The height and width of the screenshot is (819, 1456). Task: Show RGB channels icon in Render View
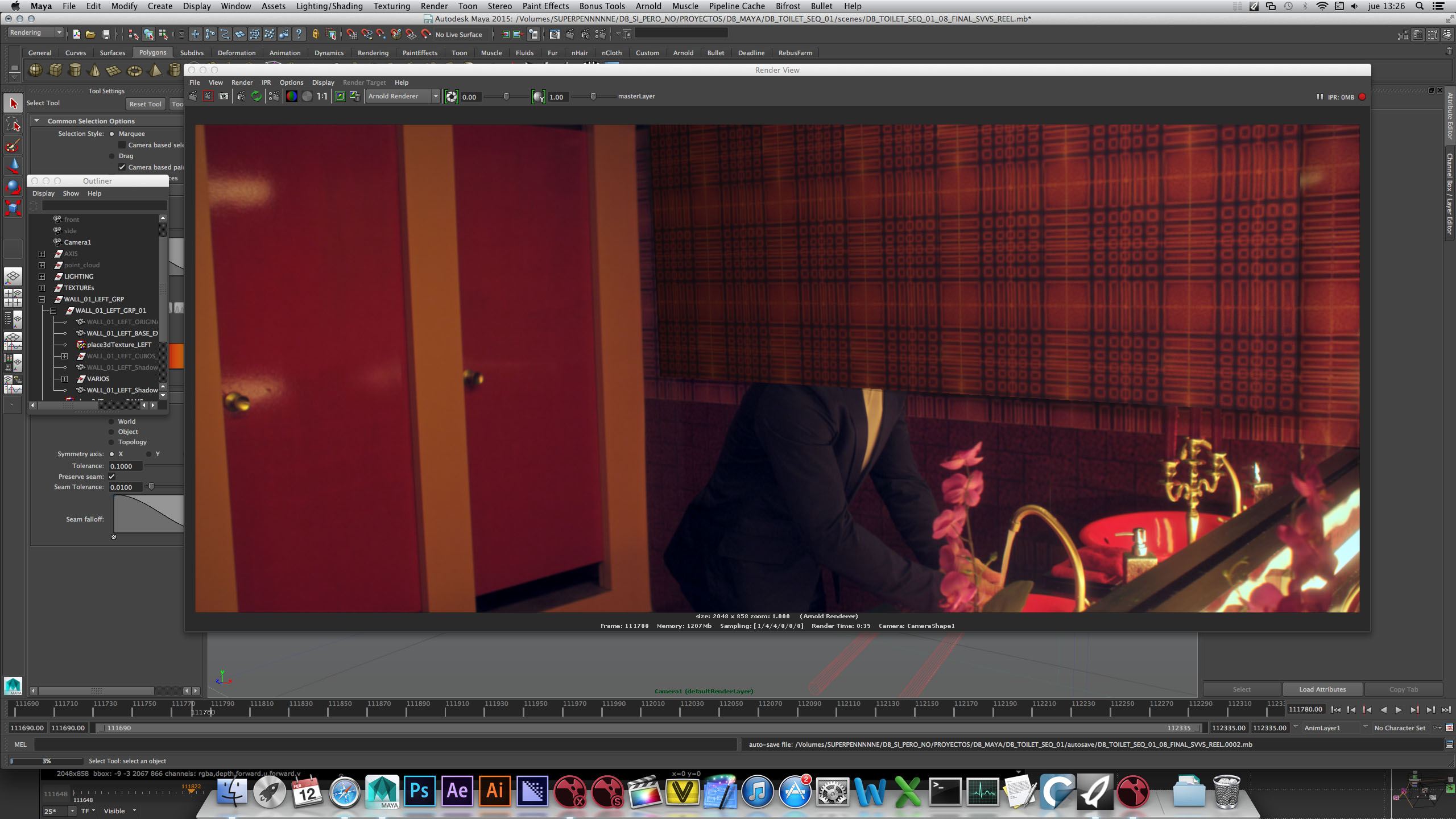291,96
